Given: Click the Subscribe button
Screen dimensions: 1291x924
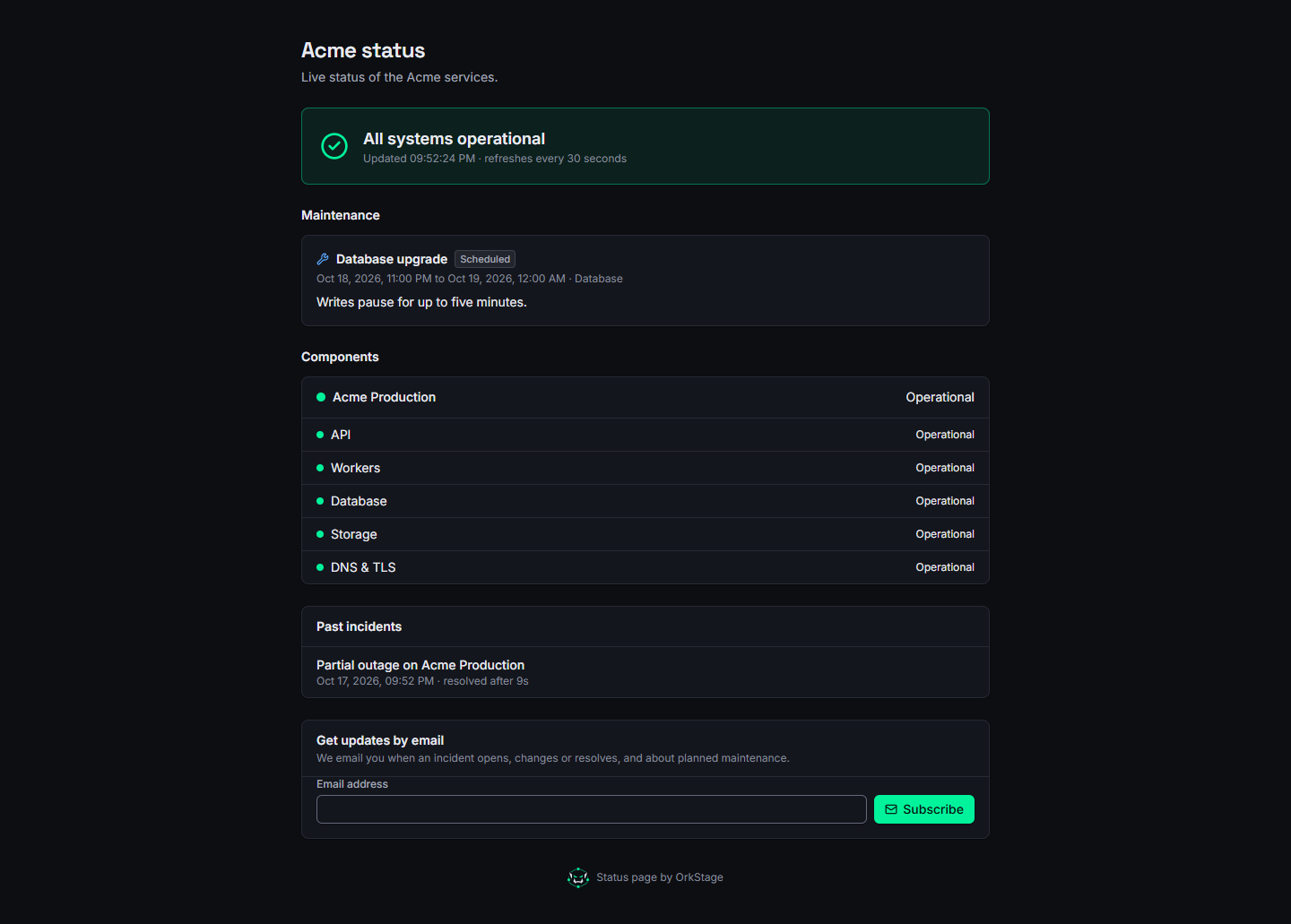Looking at the screenshot, I should pyautogui.click(x=924, y=809).
